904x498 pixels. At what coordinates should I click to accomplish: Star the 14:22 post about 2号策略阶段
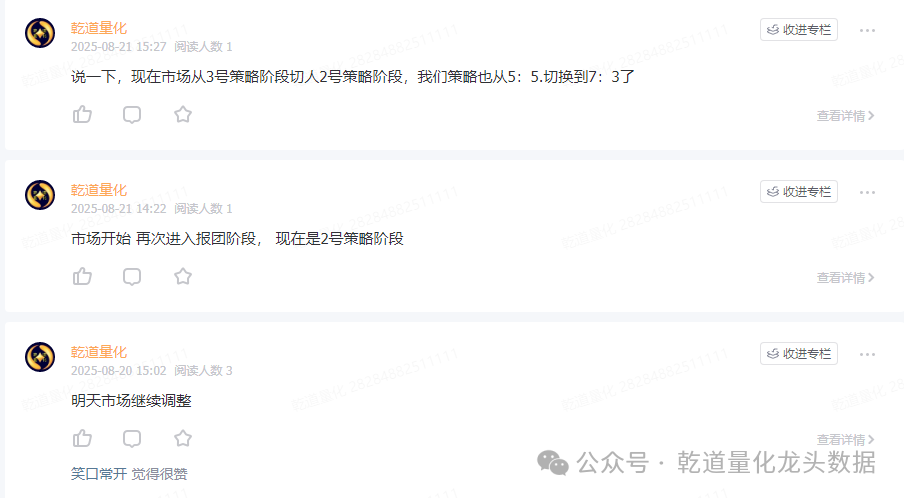point(183,276)
